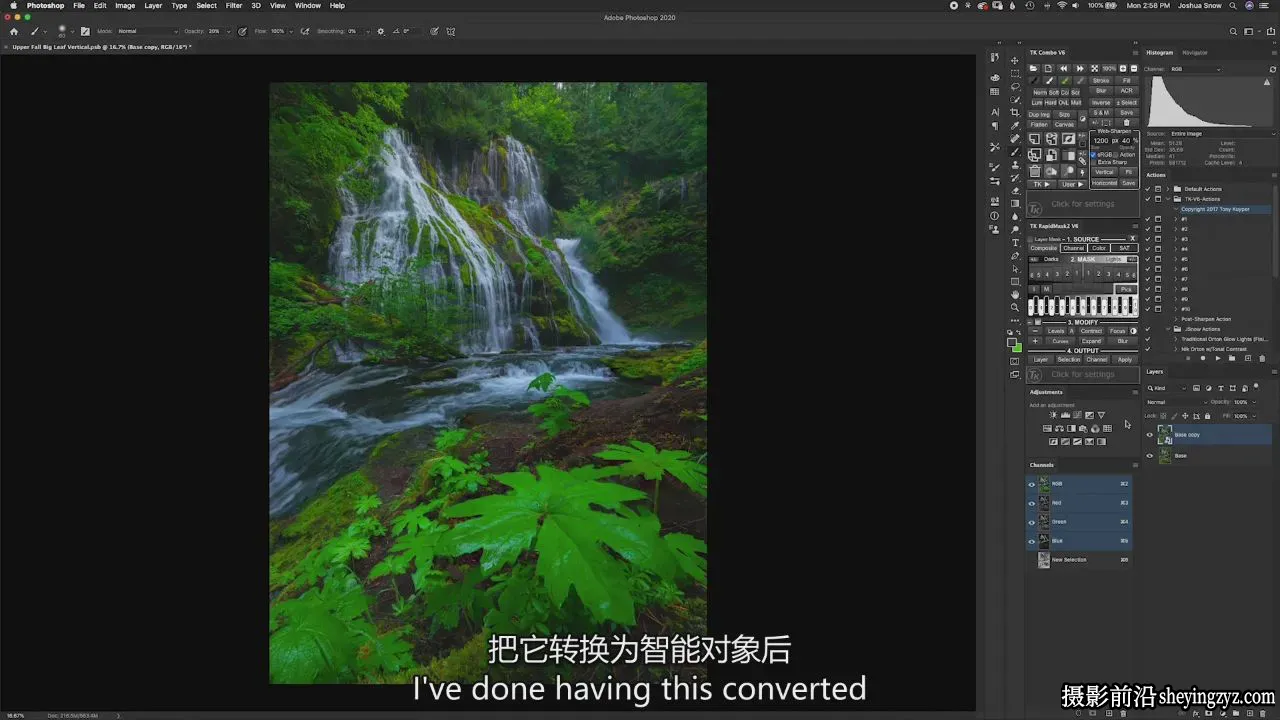The width and height of the screenshot is (1280, 720).
Task: Select the Type tool
Action: (1015, 243)
